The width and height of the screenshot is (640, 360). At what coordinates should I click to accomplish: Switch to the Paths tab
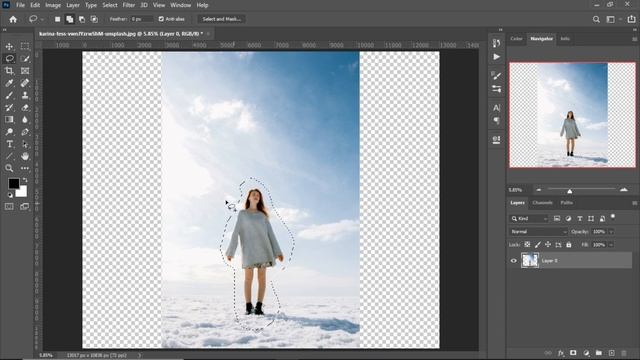tap(567, 203)
